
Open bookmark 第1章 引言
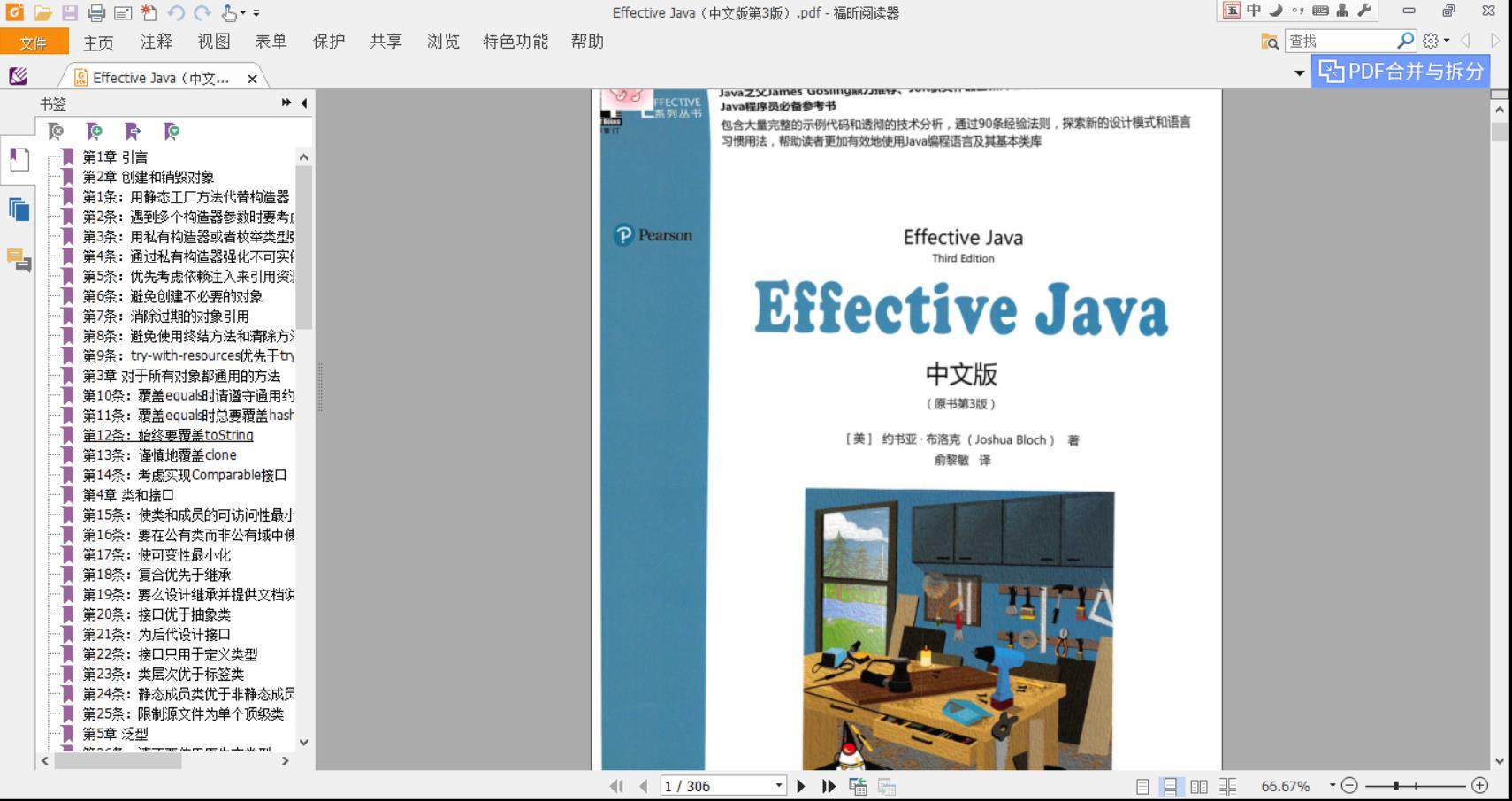pos(115,157)
